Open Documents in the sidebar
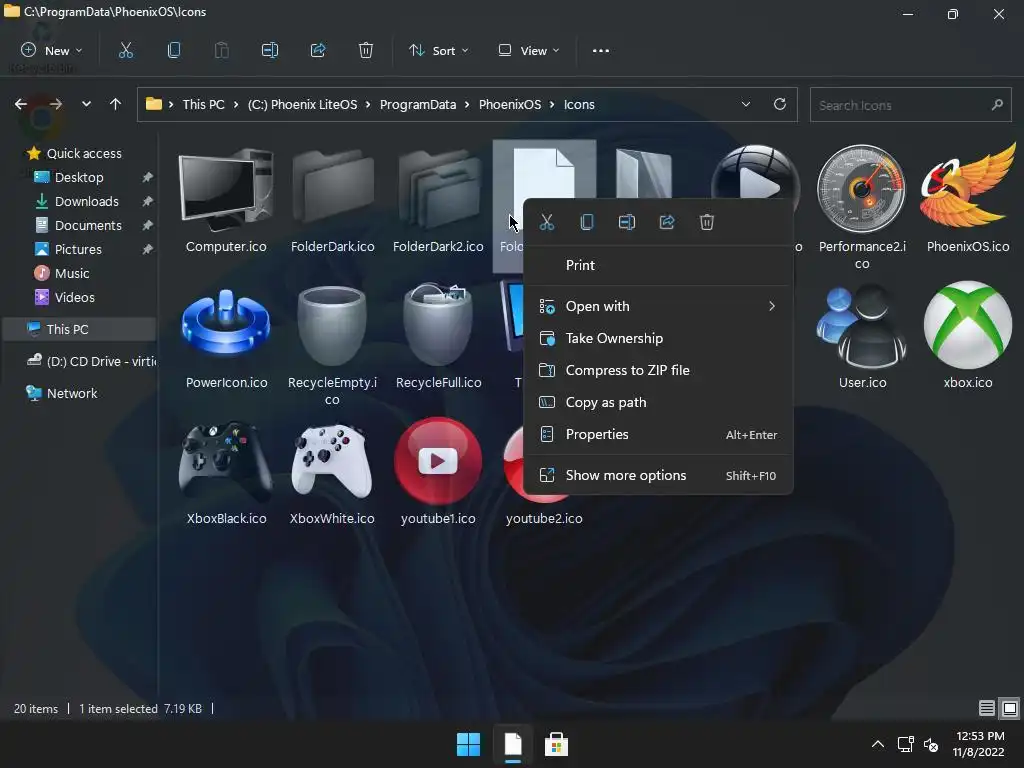 pos(88,225)
